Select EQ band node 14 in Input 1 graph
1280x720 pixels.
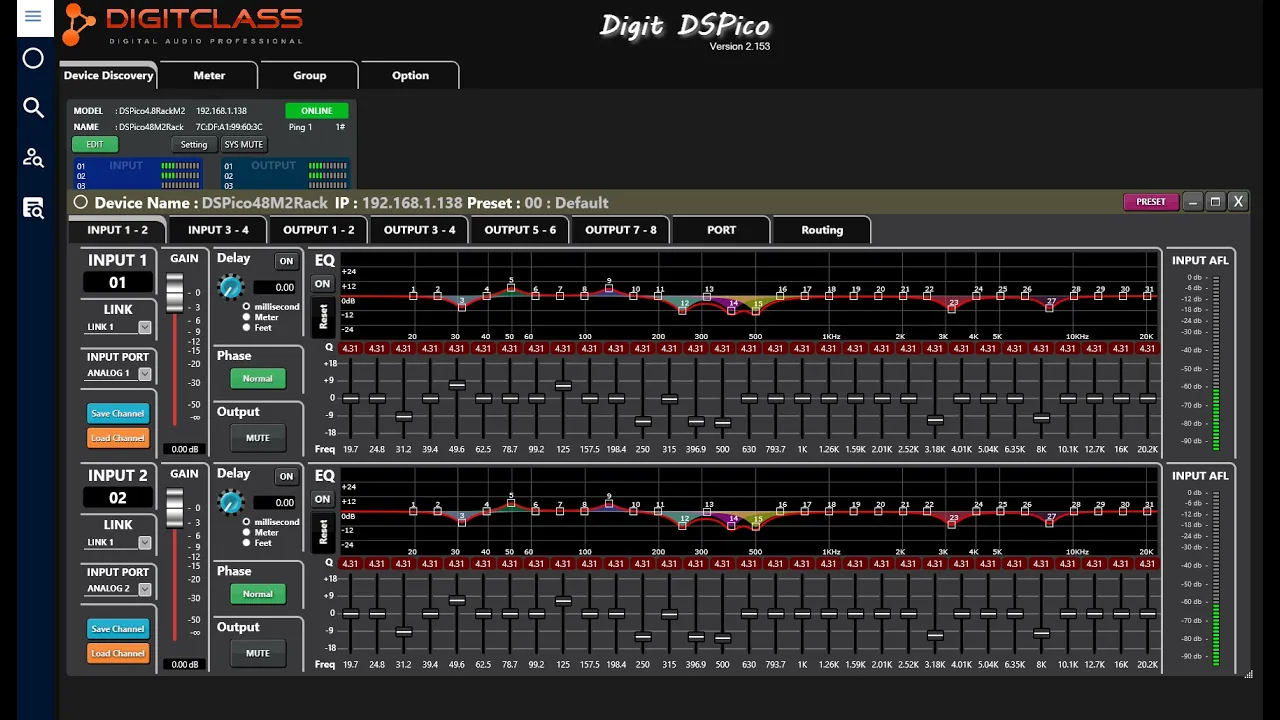tap(733, 310)
